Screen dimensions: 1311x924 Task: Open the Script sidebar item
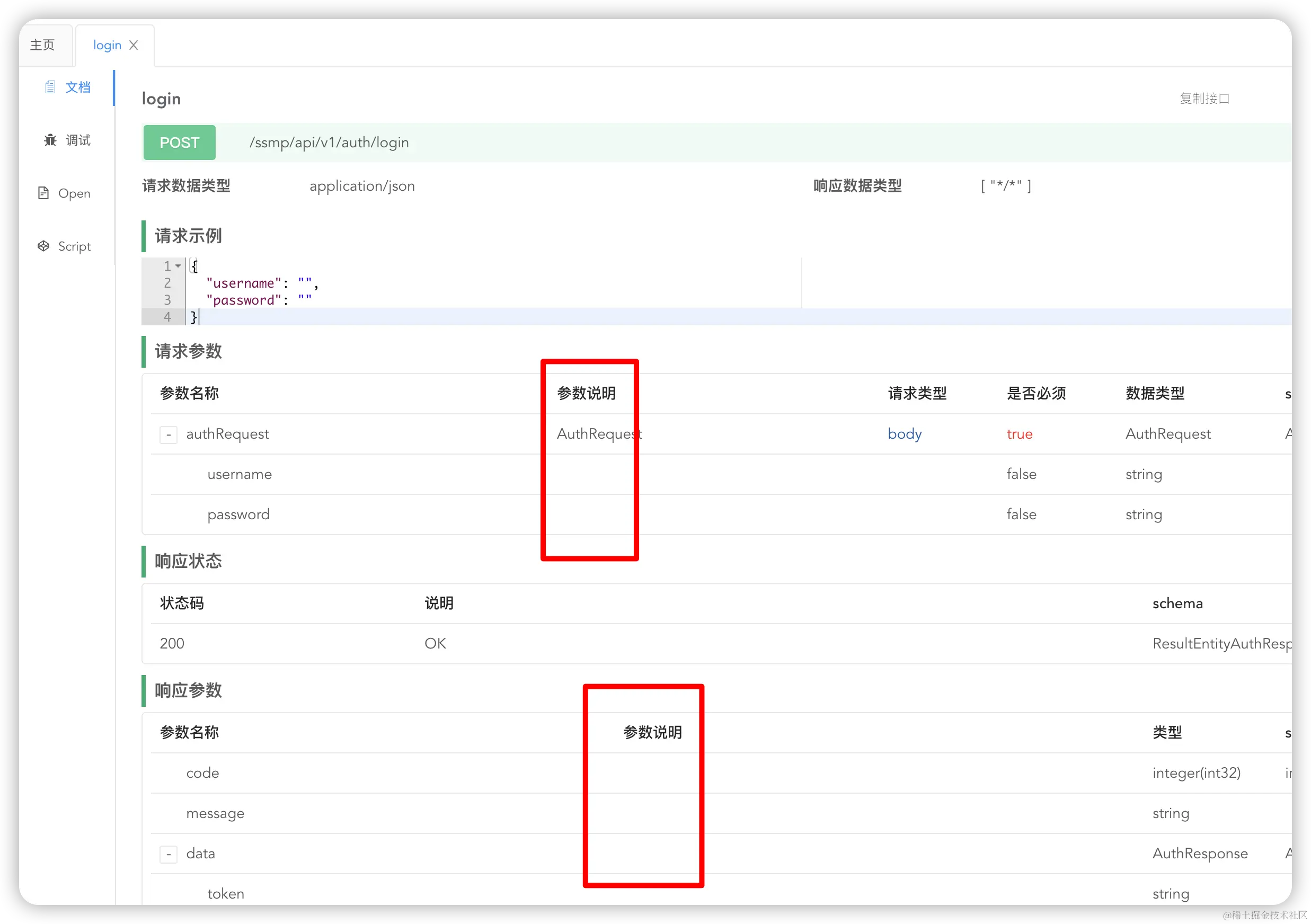(74, 246)
